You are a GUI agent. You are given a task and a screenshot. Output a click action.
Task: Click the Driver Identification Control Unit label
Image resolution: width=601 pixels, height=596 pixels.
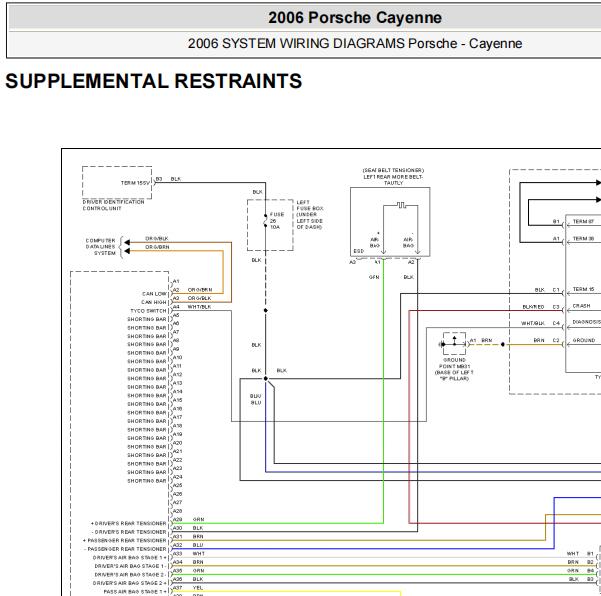(x=113, y=205)
